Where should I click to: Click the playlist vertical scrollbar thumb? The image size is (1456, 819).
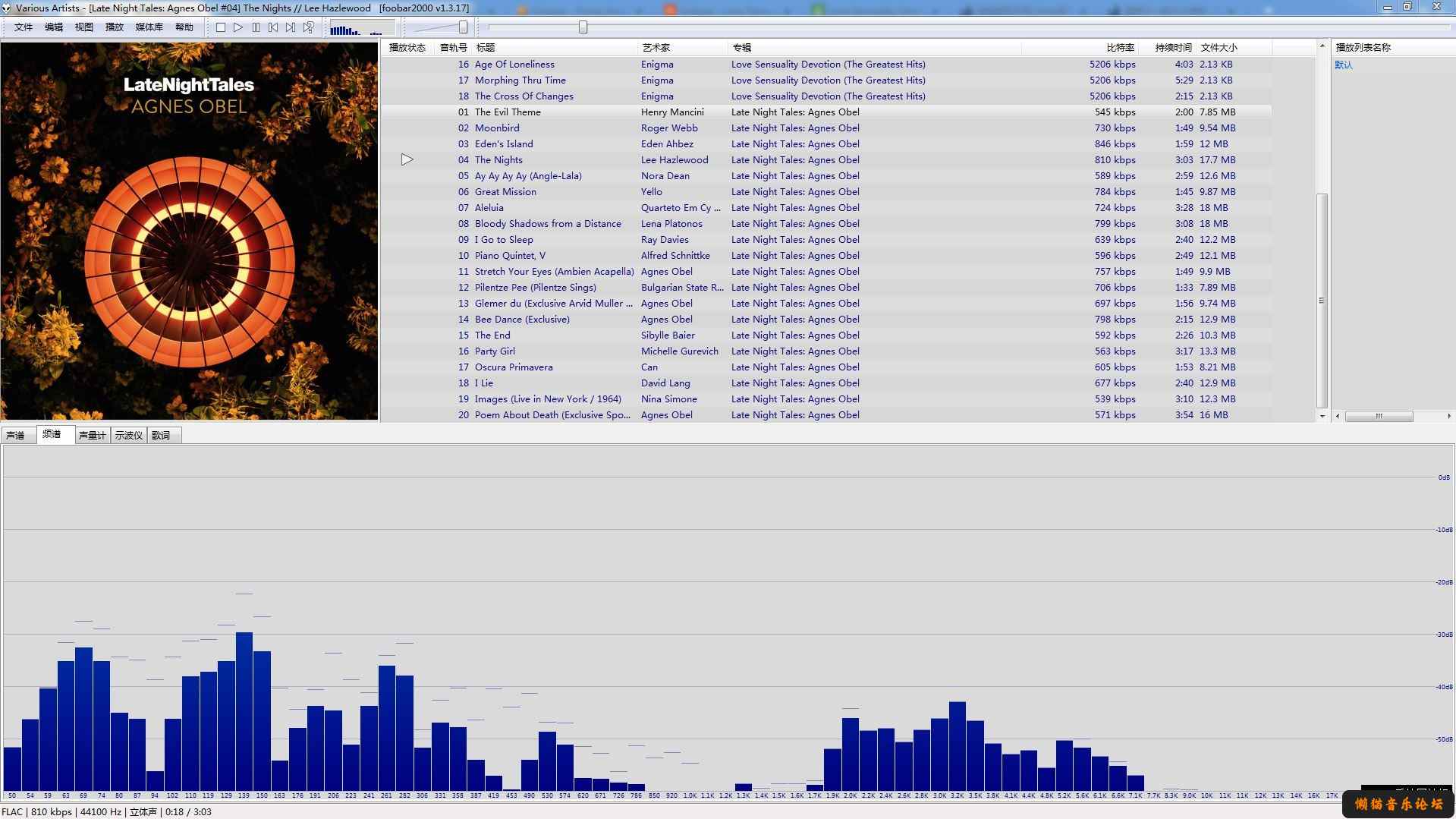click(x=1322, y=301)
